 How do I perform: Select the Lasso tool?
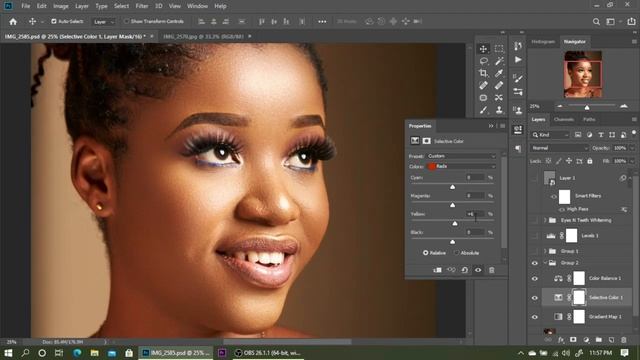(x=483, y=61)
